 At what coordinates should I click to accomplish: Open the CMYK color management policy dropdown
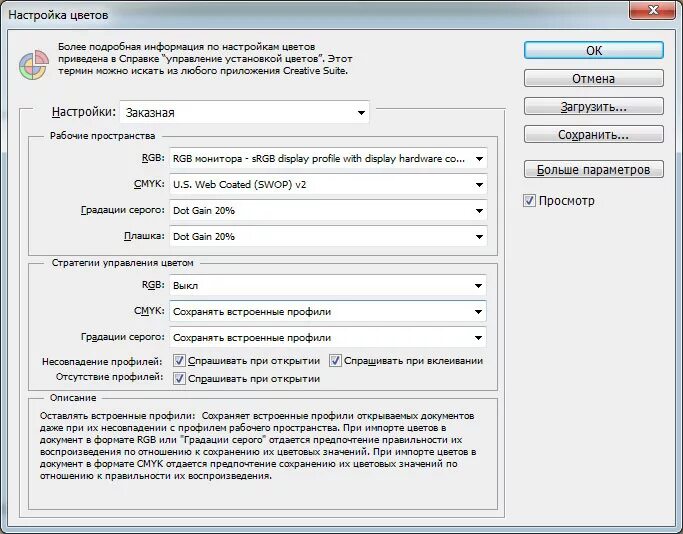pyautogui.click(x=328, y=312)
